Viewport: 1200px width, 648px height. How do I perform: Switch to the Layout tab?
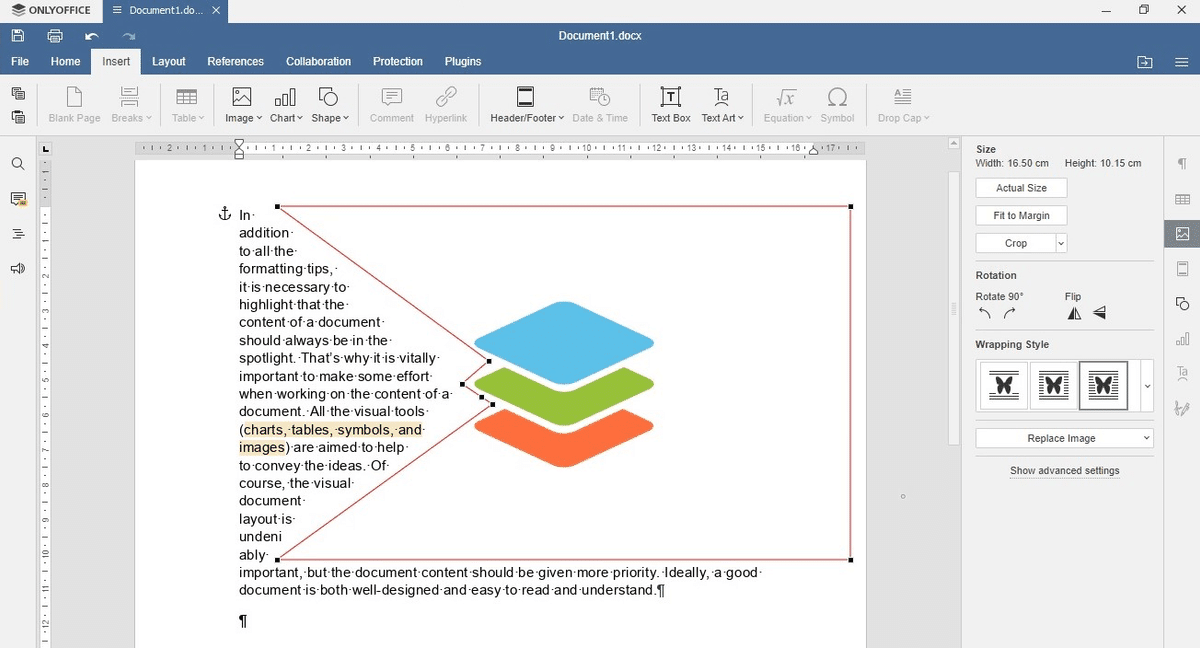(169, 62)
